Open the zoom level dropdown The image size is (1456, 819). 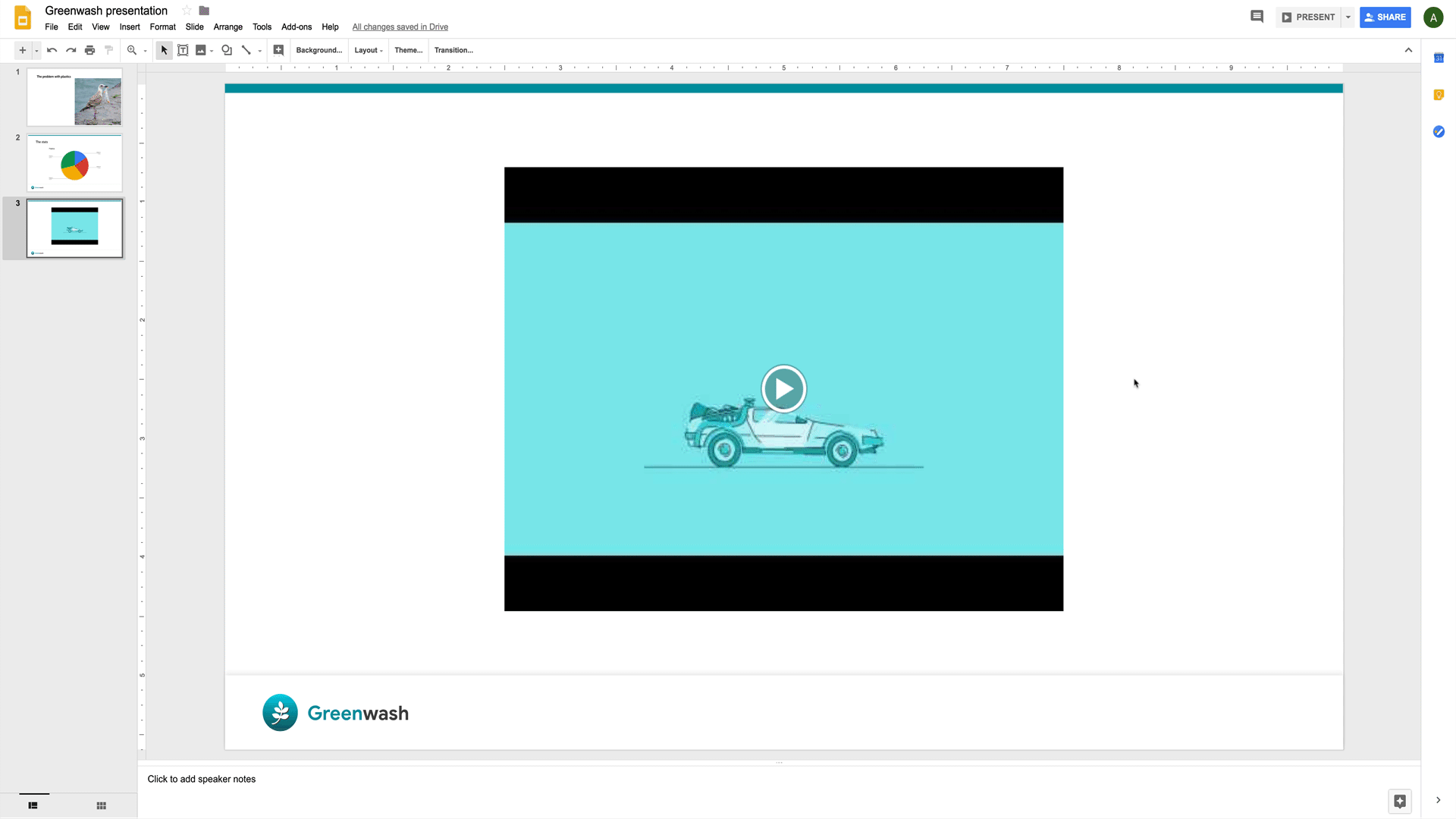tap(145, 51)
